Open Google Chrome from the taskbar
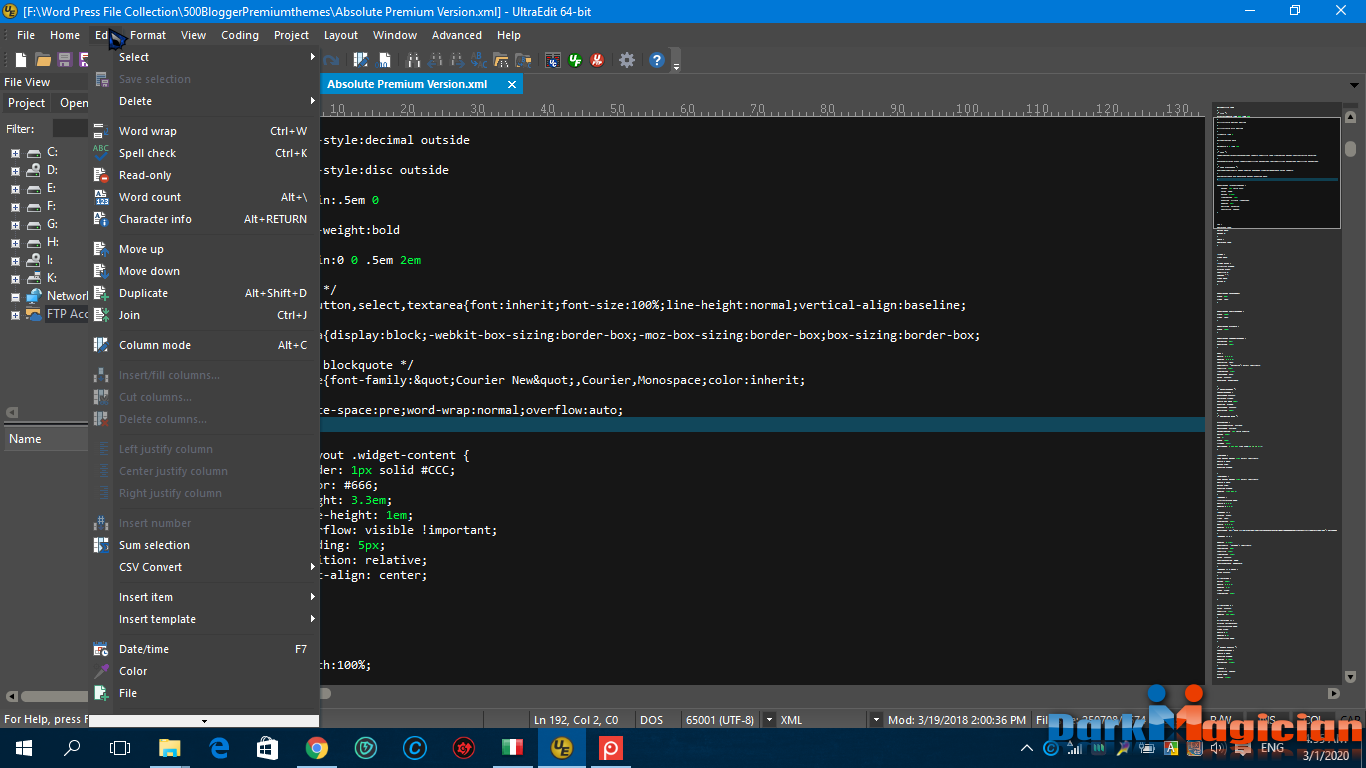Image resolution: width=1366 pixels, height=768 pixels. tap(317, 748)
